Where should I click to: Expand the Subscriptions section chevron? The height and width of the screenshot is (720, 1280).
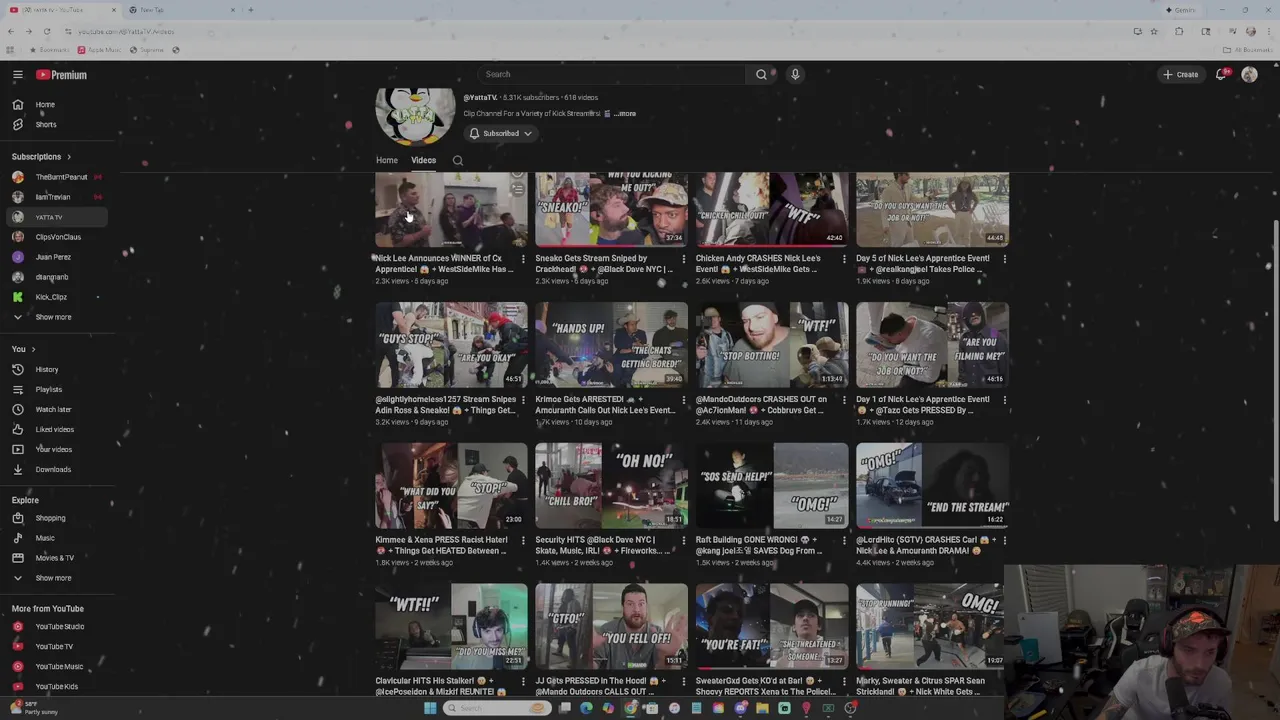pos(68,157)
